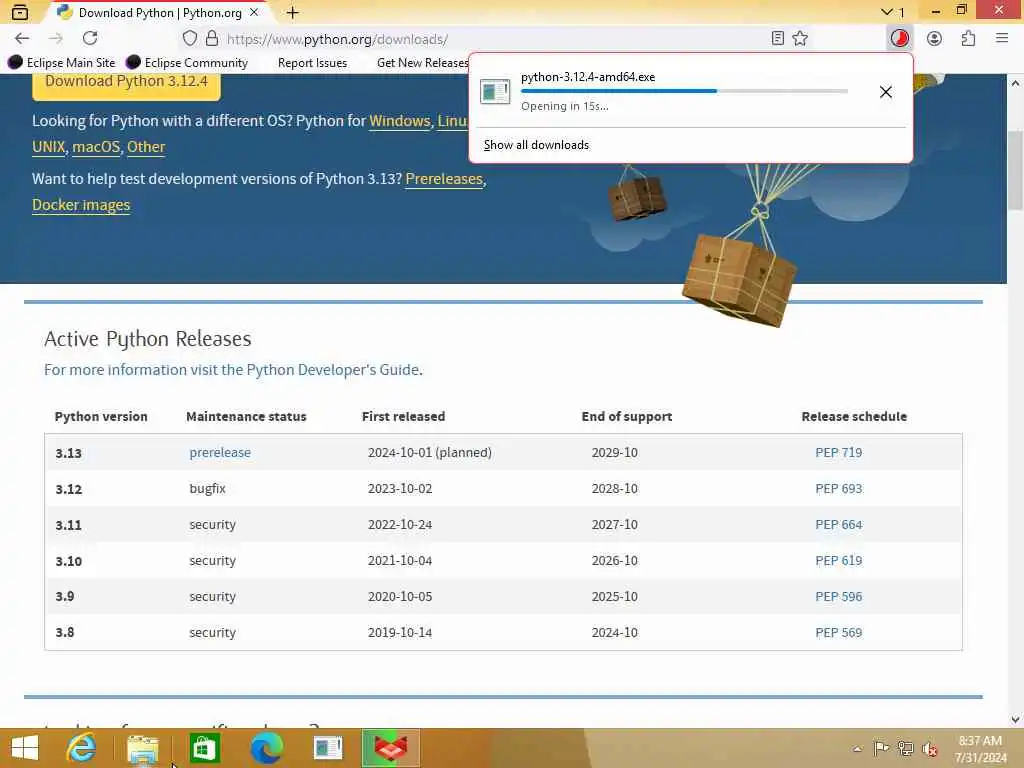Open Eclipse Community bookmark
The width and height of the screenshot is (1024, 768).
coord(187,63)
